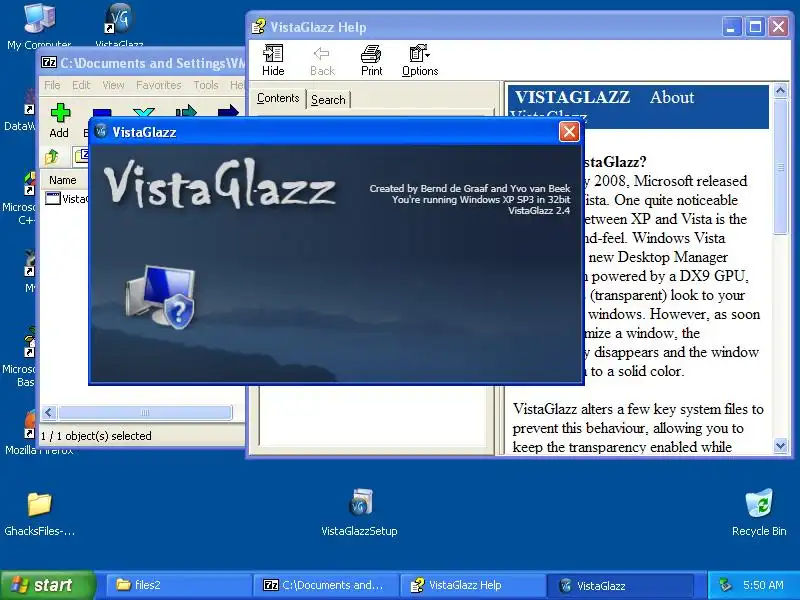Viewport: 800px width, 600px height.
Task: Switch to VistaGlazz Help taskbar button
Action: tap(472, 585)
